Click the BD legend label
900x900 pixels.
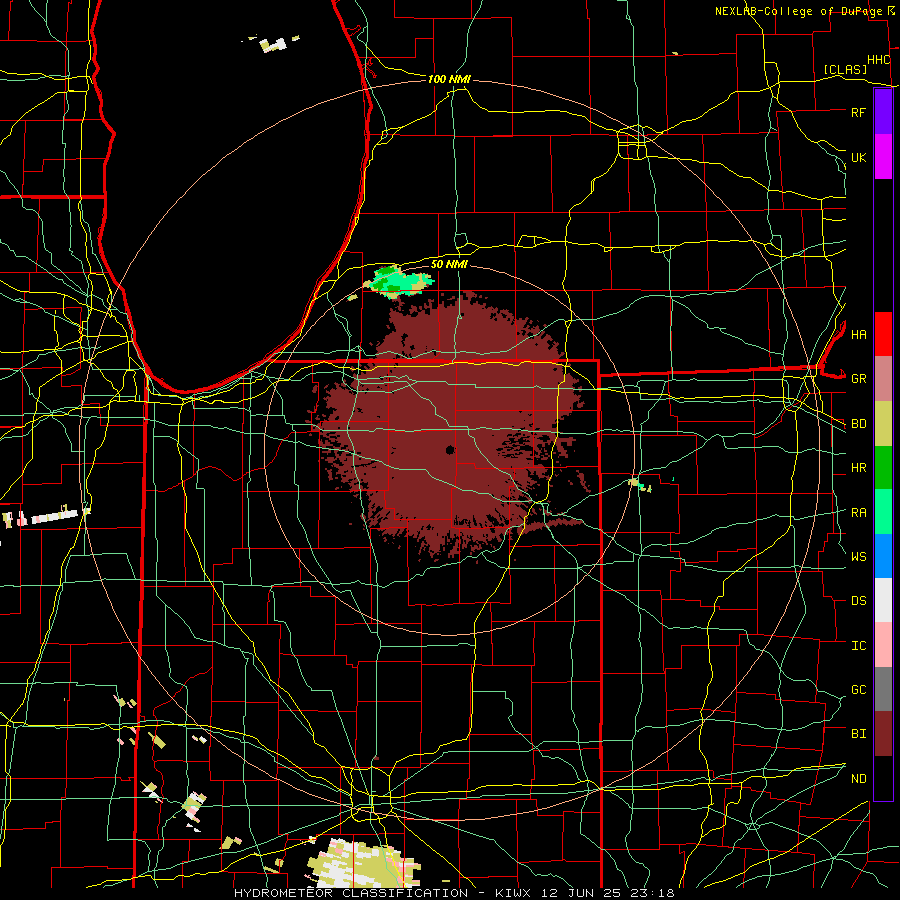[858, 424]
